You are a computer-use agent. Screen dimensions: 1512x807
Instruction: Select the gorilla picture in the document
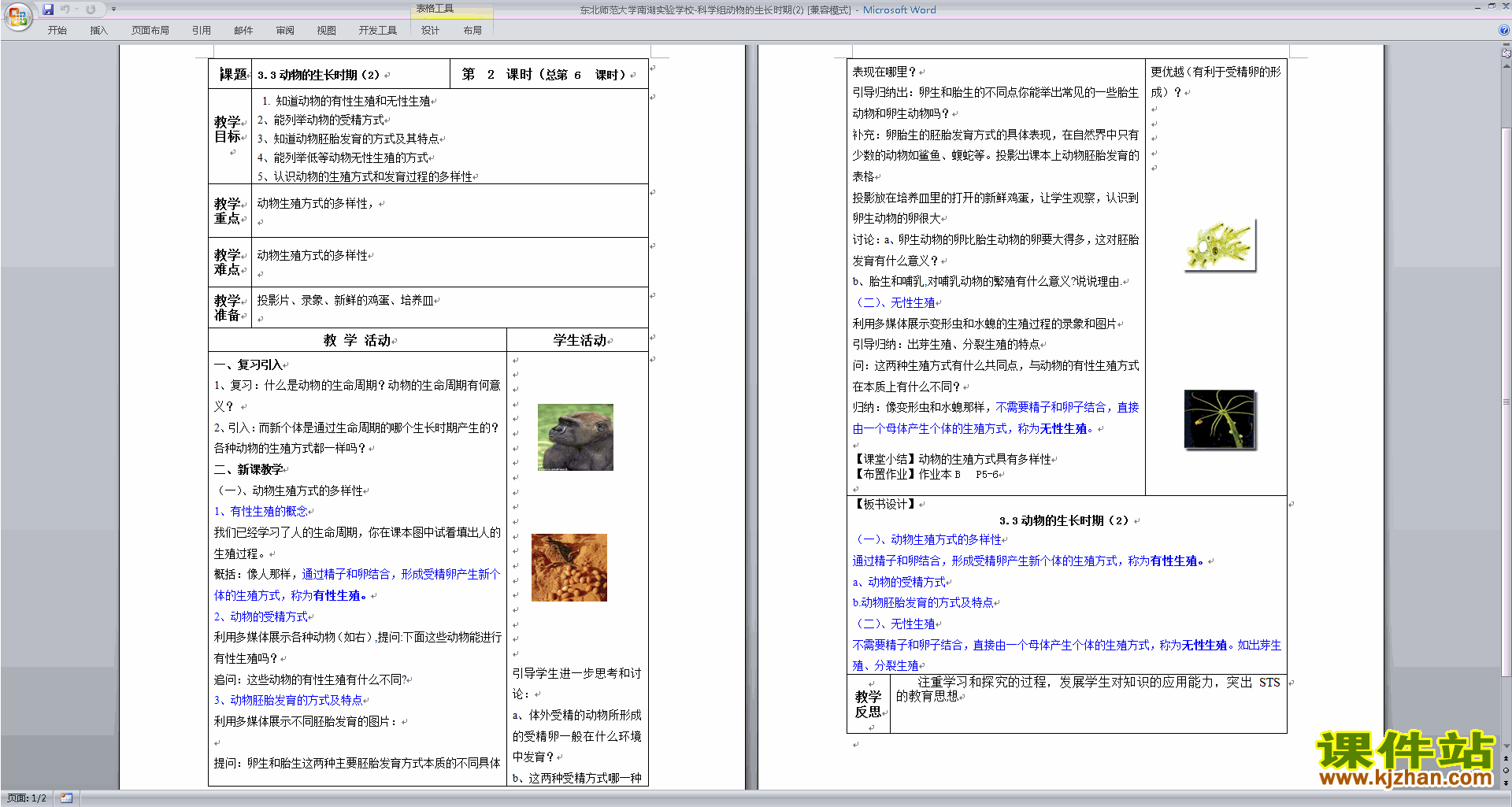pyautogui.click(x=575, y=438)
